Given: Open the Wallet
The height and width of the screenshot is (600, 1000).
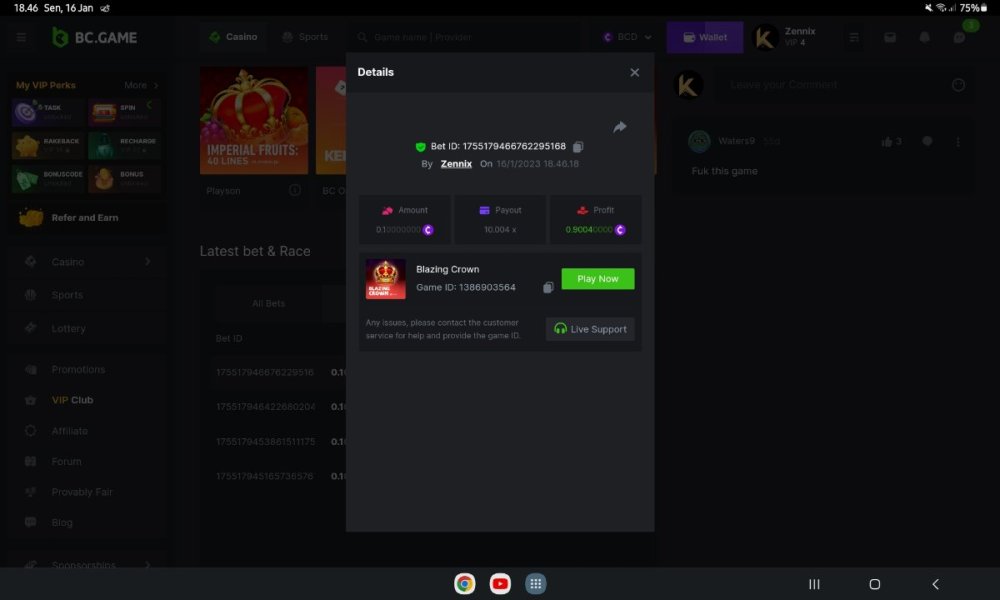Looking at the screenshot, I should 705,37.
